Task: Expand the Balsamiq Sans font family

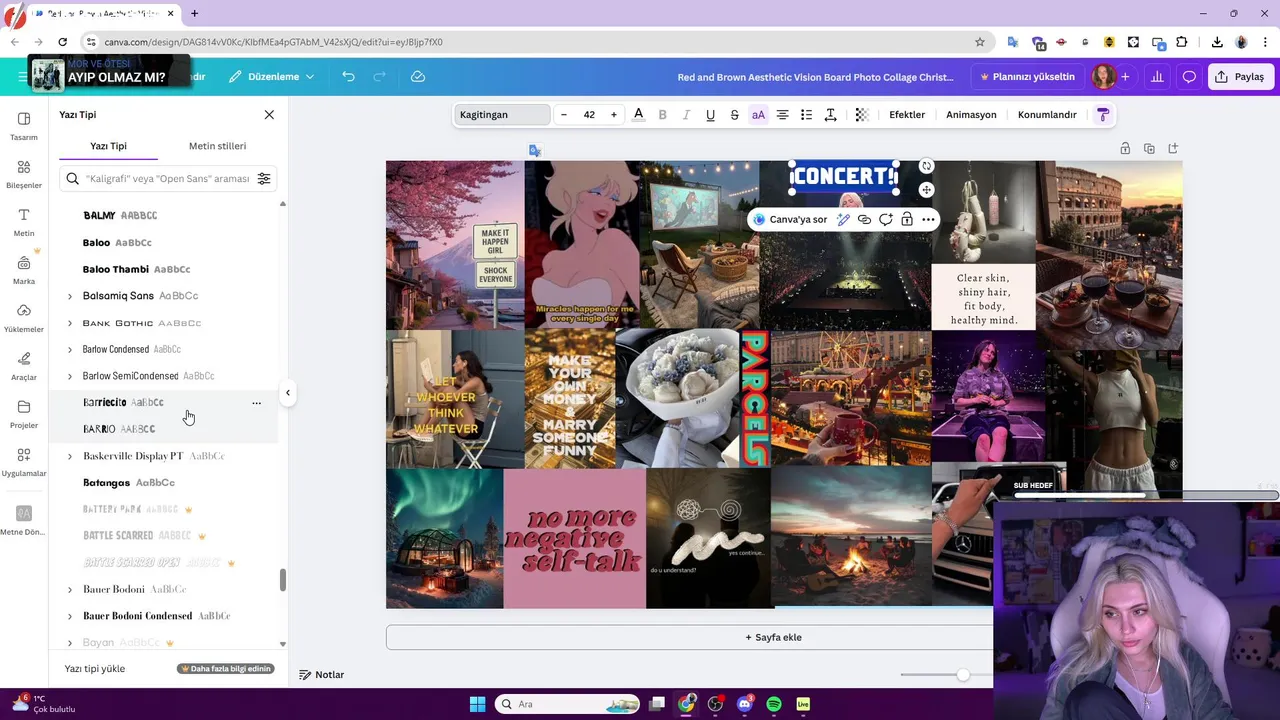Action: click(70, 296)
